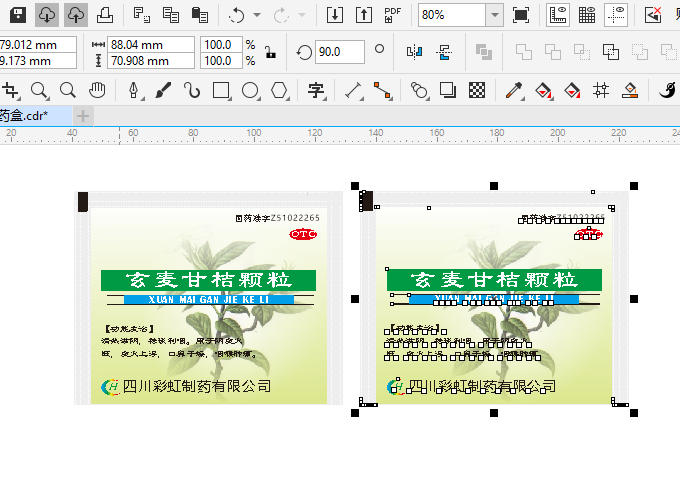This screenshot has width=680, height=493.
Task: Toggle the show grid button
Action: tap(587, 15)
